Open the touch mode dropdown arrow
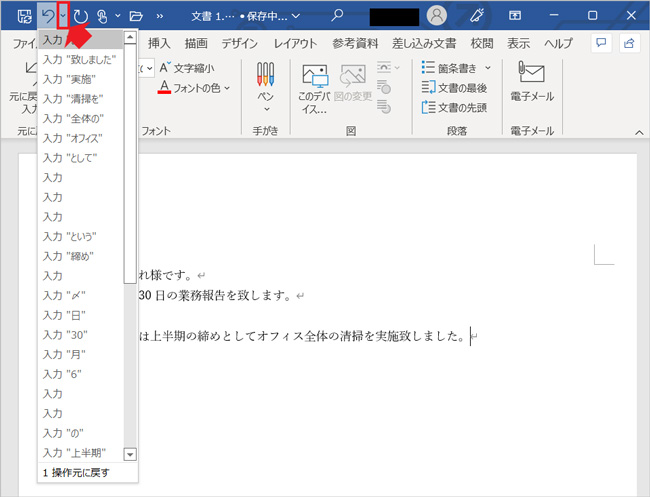The height and width of the screenshot is (497, 650). 118,16
